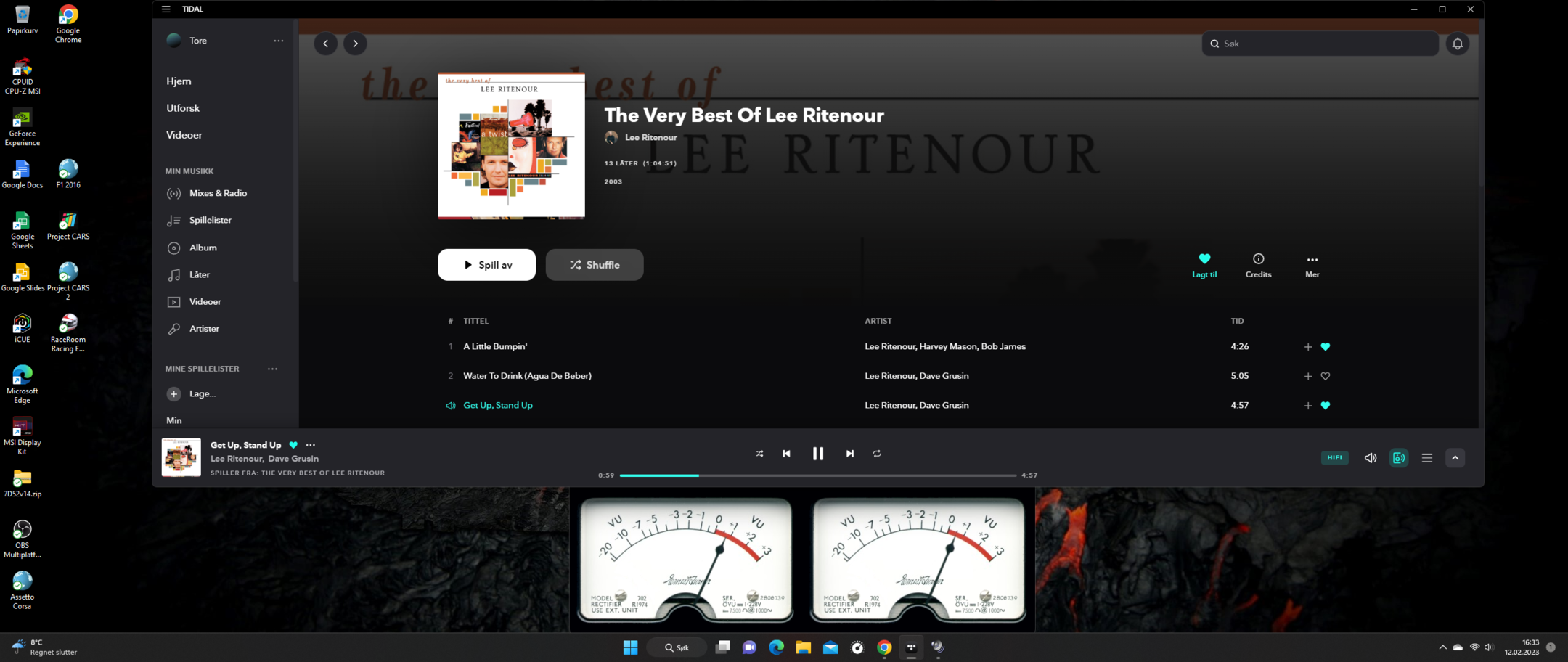The height and width of the screenshot is (662, 1568).
Task: Open the play queue list icon
Action: pyautogui.click(x=1426, y=458)
